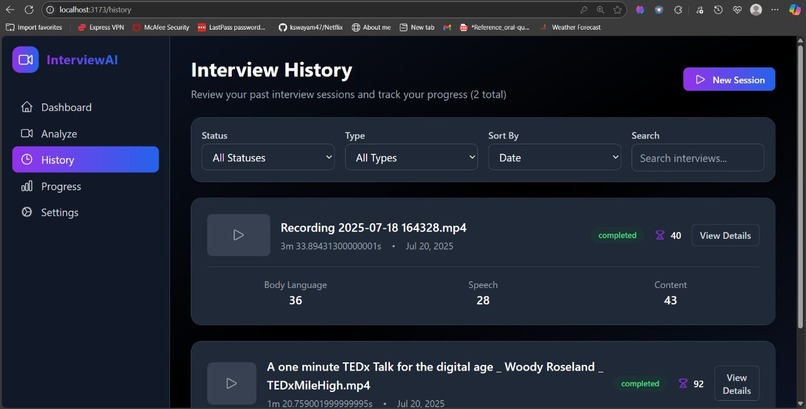Open the kswayam47/Netflix GitHub bookmark

coord(310,27)
